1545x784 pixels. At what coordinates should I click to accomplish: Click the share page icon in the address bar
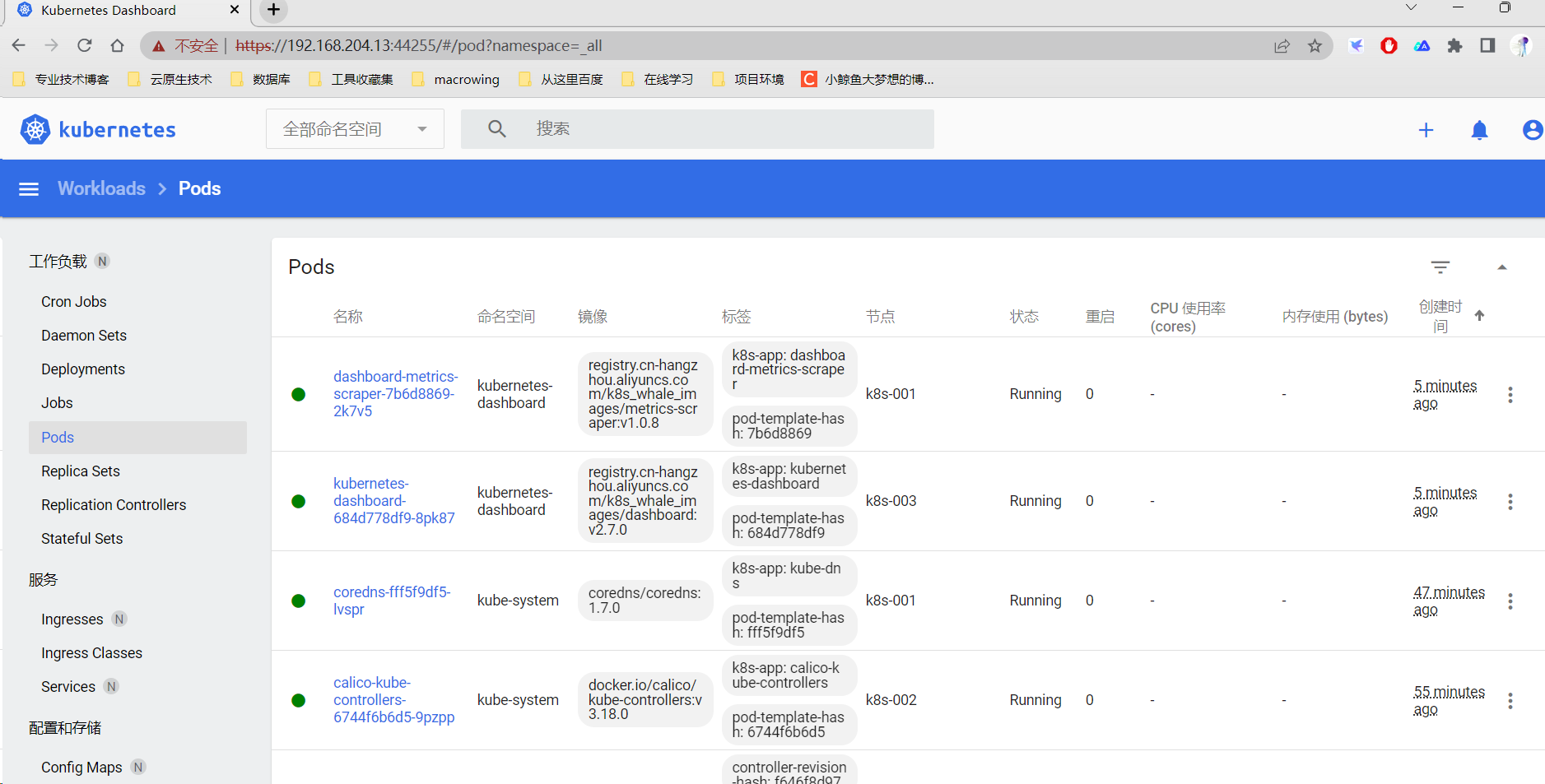click(1282, 46)
